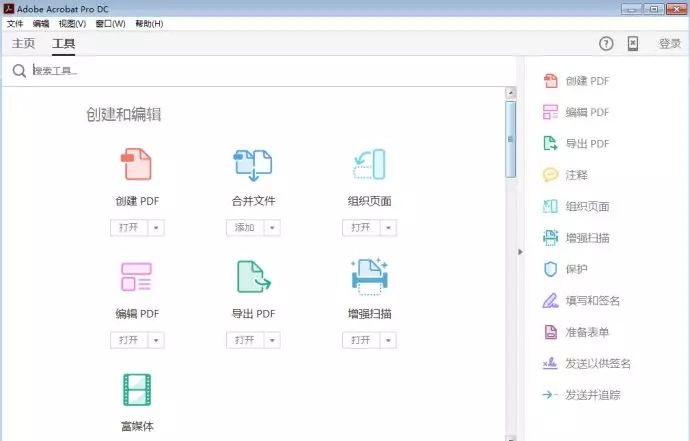The height and width of the screenshot is (441, 690).
Task: Click the 登录 sign-in link
Action: click(669, 44)
